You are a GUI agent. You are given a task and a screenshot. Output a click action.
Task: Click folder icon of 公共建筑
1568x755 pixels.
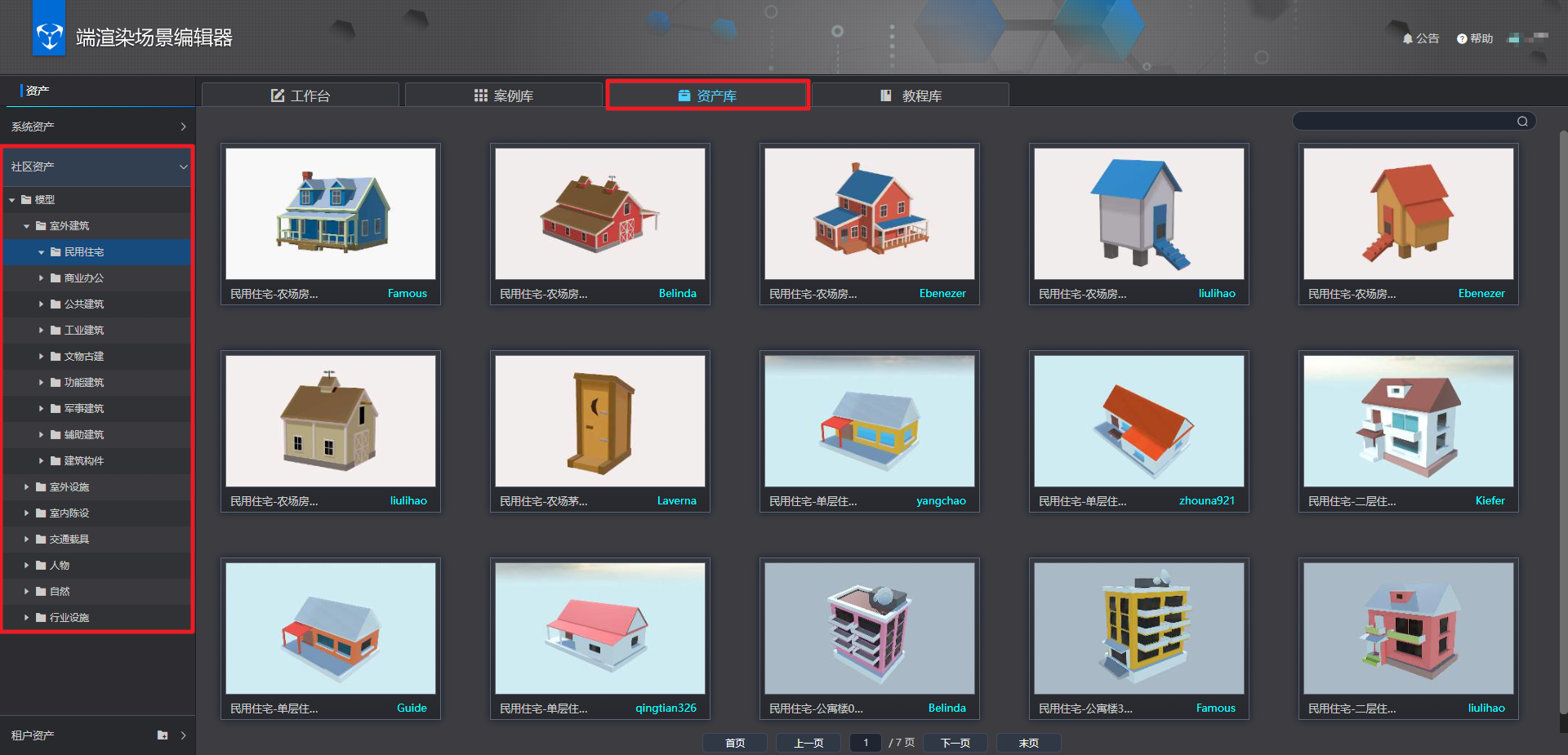tap(56, 304)
